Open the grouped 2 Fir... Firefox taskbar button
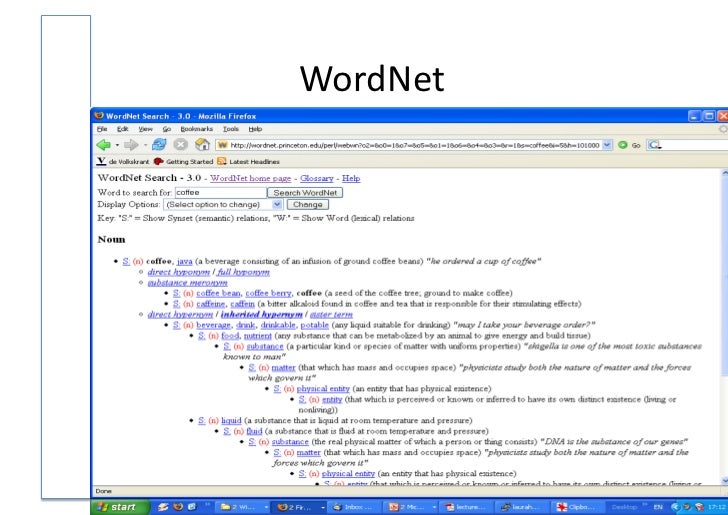This screenshot has height=515, width=728. pos(299,507)
